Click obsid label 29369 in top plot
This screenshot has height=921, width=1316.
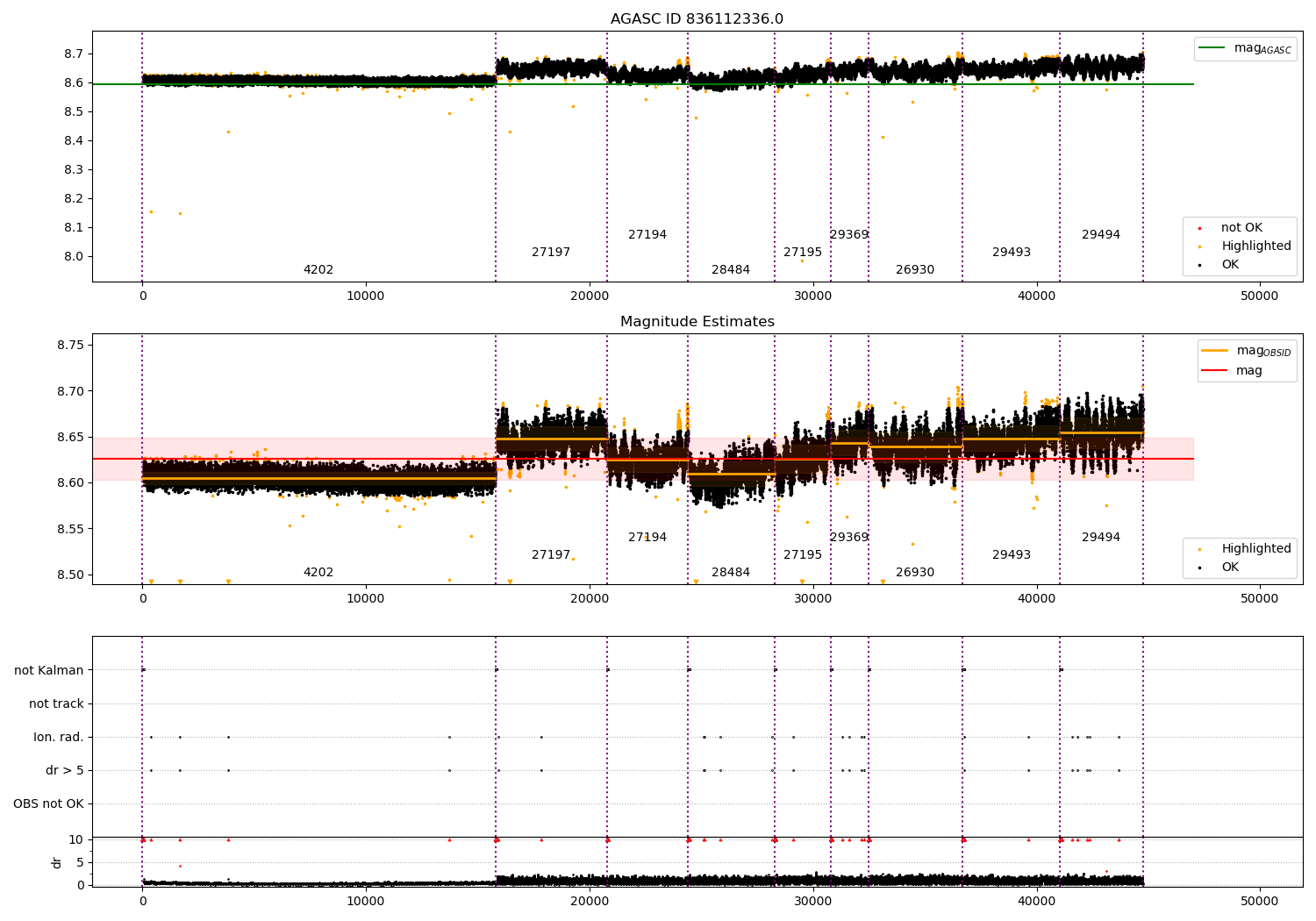pos(849,235)
